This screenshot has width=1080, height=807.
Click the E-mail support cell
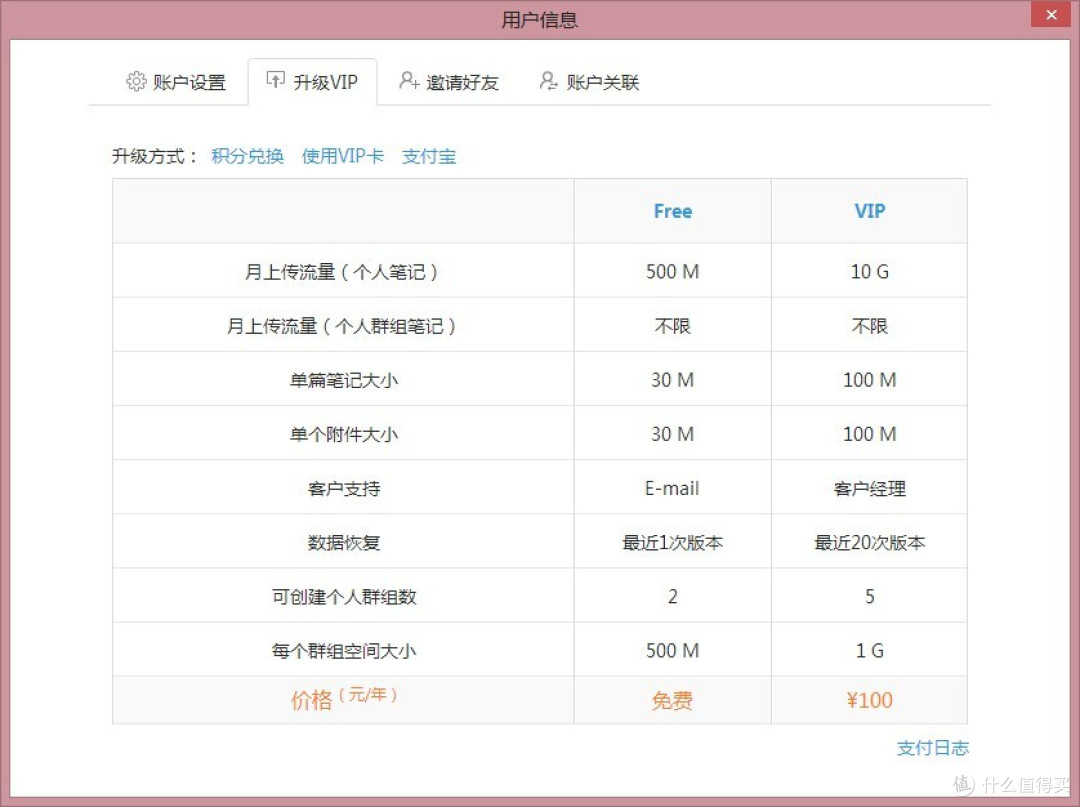672,489
